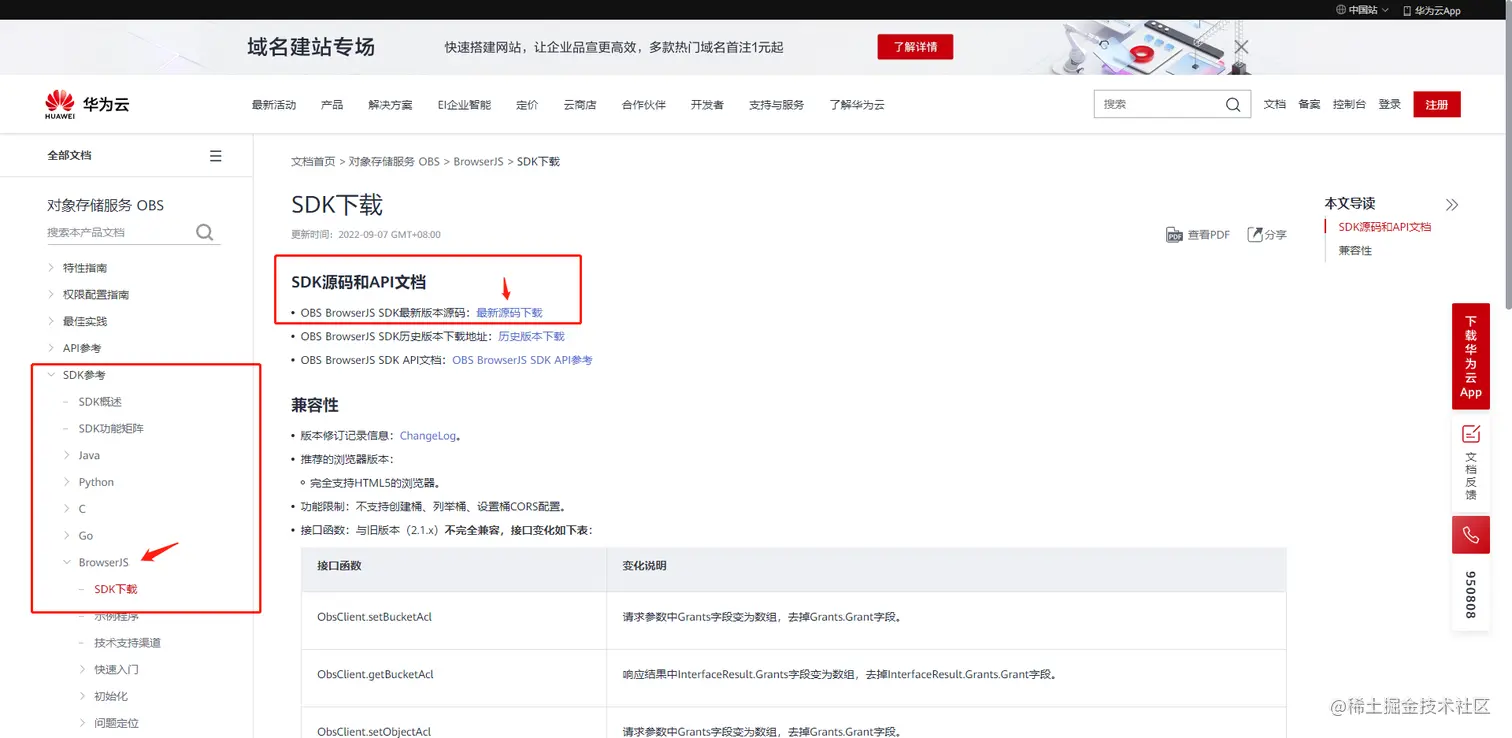Screen dimensions: 1512x738
Task: Open the 控制台 console link
Action: [1349, 104]
